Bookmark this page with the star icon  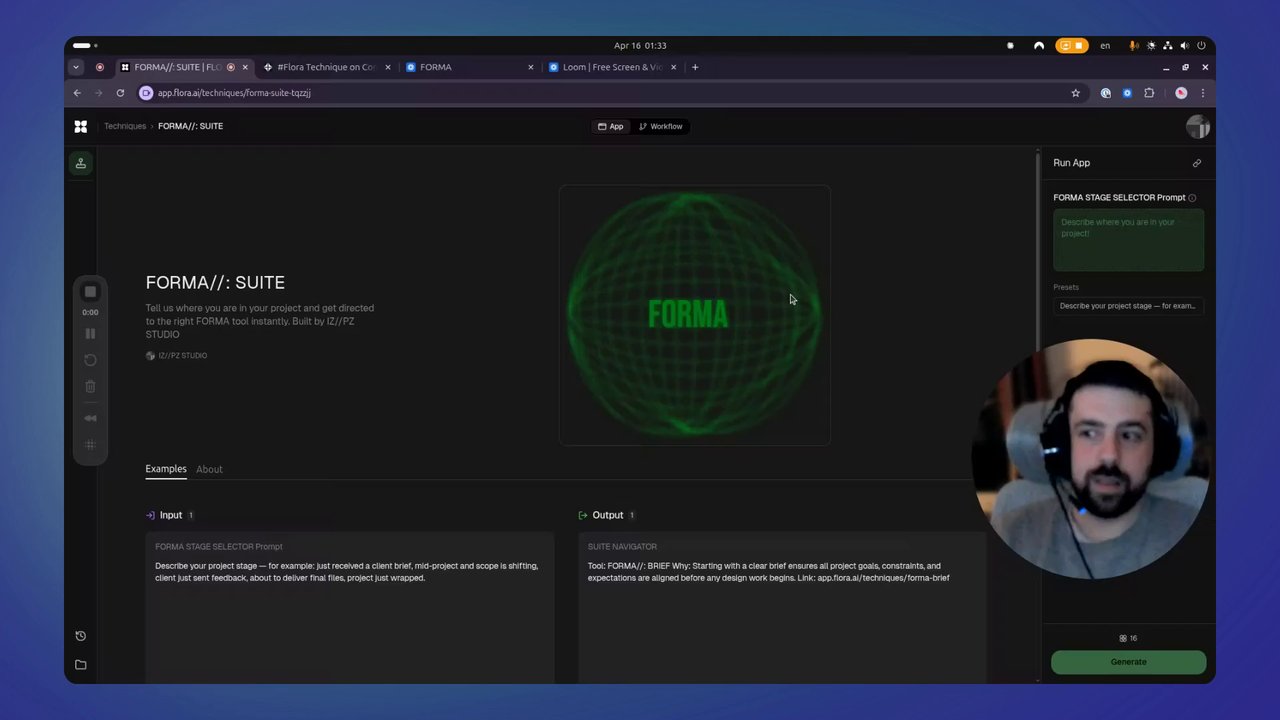pos(1076,93)
